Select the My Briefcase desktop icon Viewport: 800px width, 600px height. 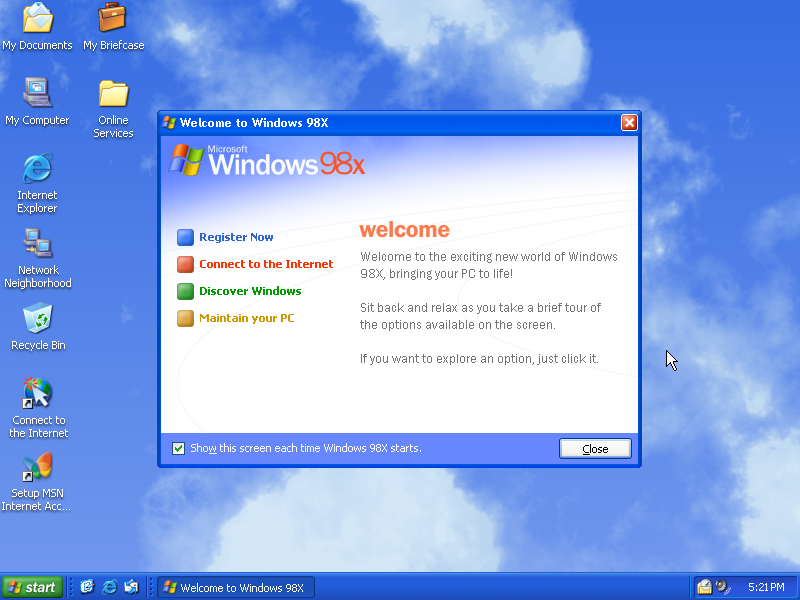coord(113,27)
